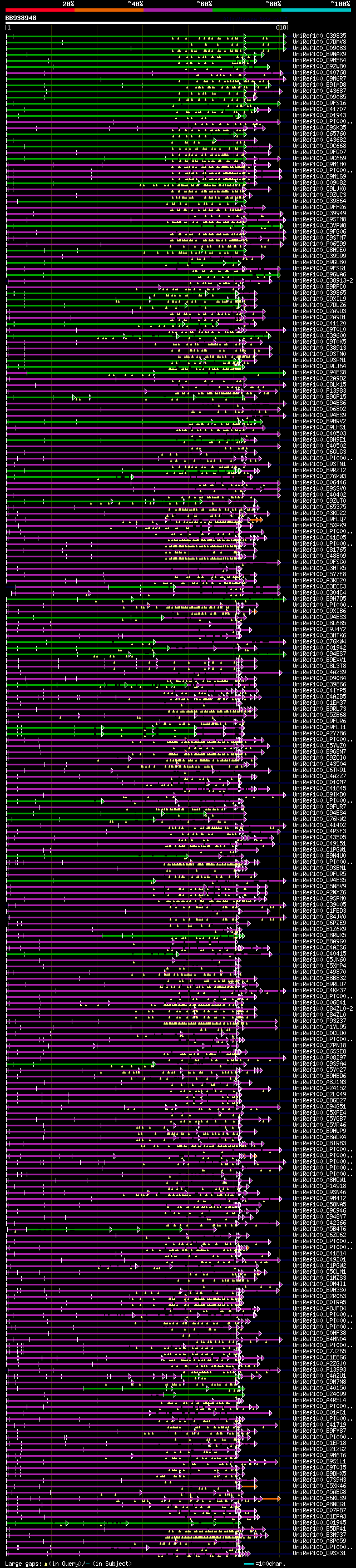This screenshot has width=356, height=1568.
Task: Pick the UniRef100_Q39864 row label
Action: click(x=319, y=201)
